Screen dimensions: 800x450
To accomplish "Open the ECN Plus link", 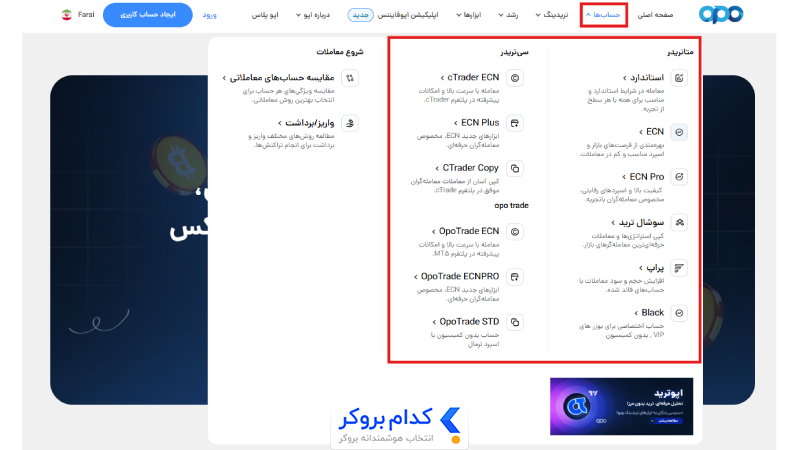I will click(477, 122).
